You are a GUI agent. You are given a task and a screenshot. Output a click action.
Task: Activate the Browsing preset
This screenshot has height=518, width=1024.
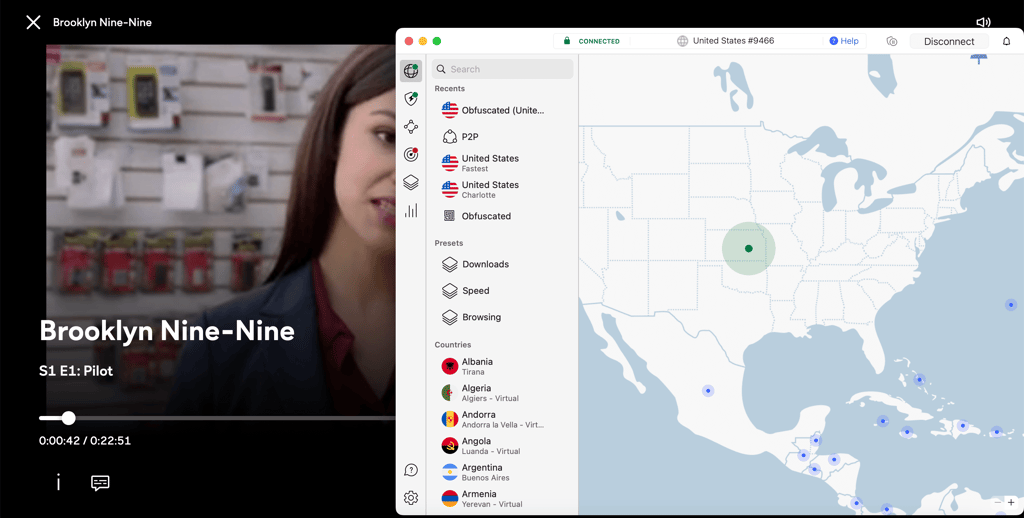pos(500,317)
